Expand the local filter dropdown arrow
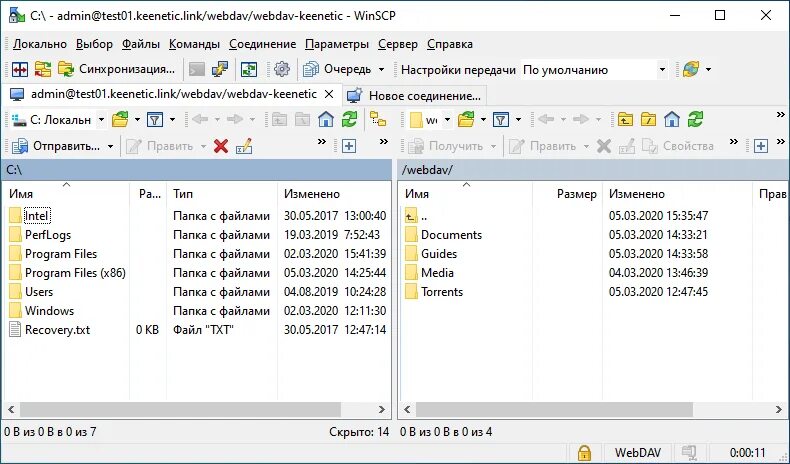 point(172,119)
